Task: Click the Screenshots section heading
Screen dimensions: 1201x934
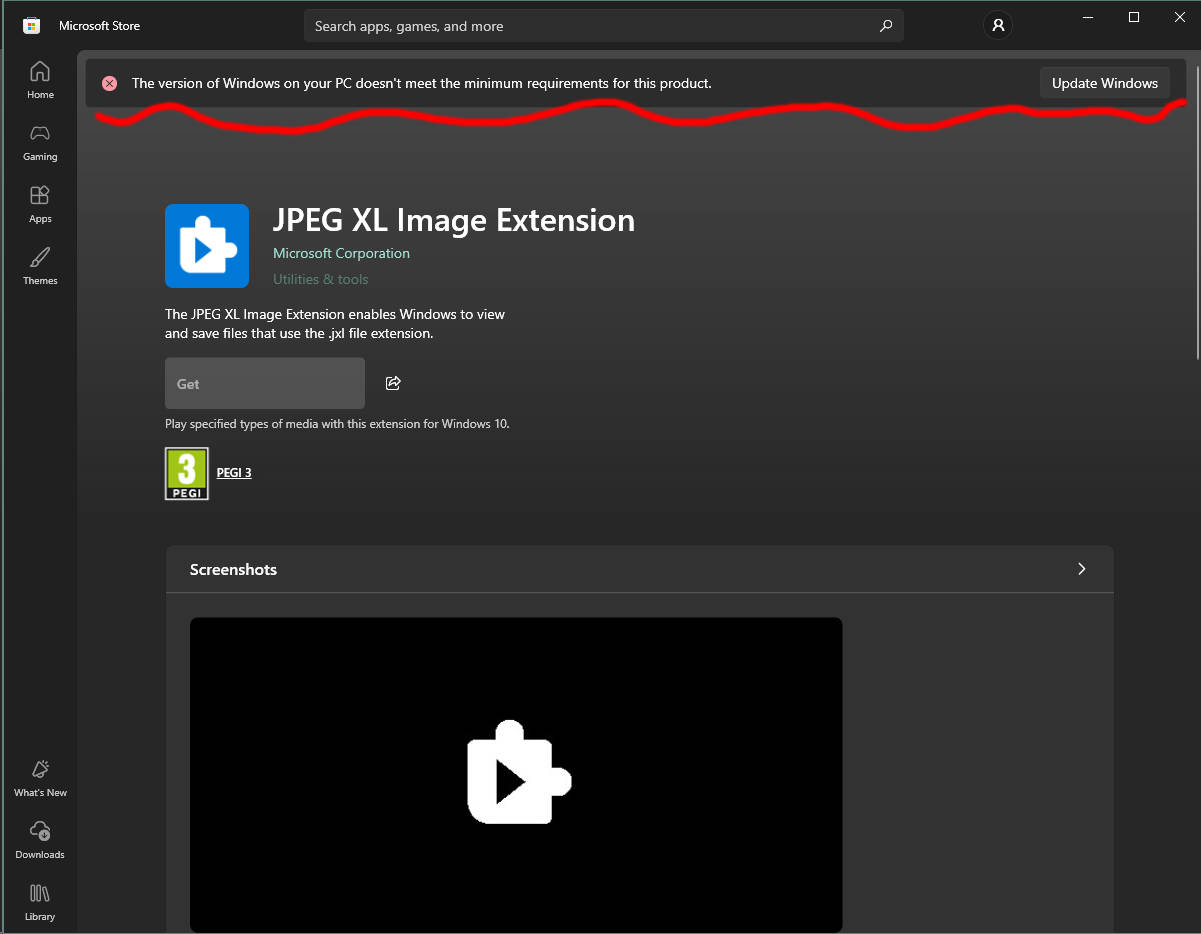Action: coord(233,569)
